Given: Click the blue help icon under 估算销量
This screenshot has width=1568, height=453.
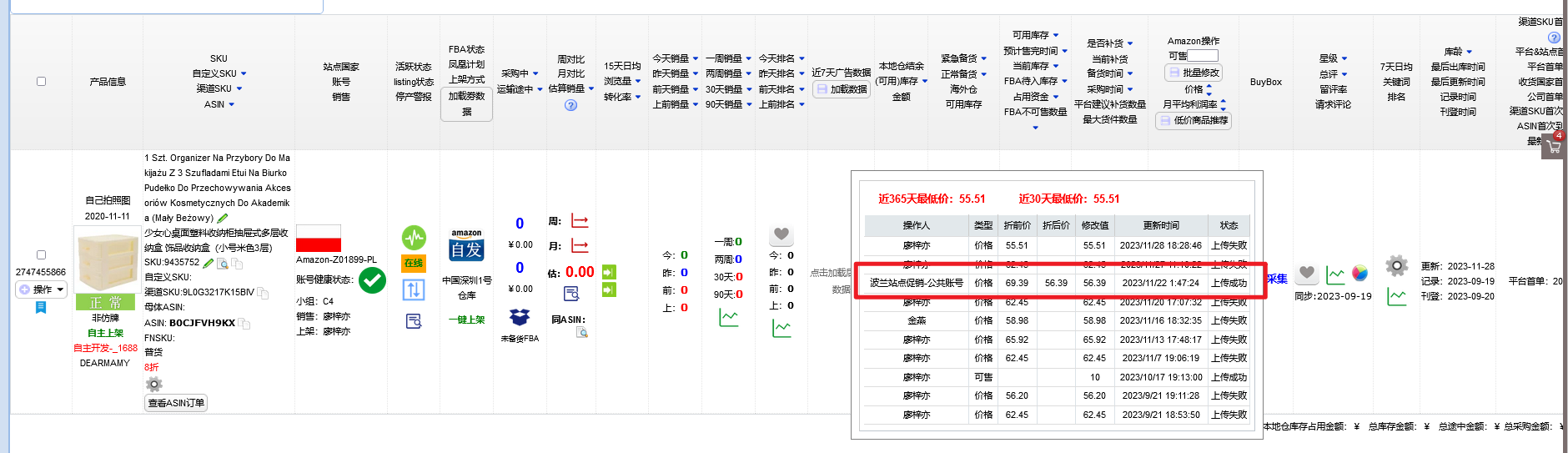Looking at the screenshot, I should coord(571,105).
